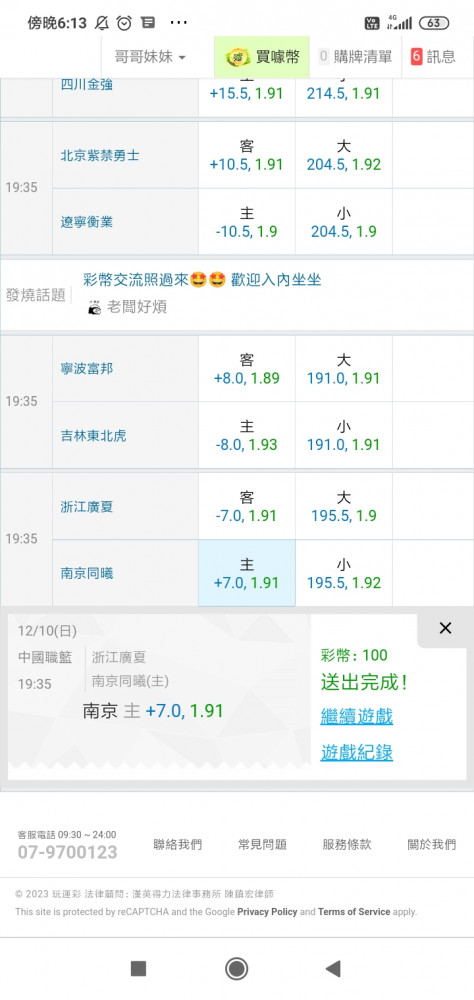This screenshot has width=474, height=1000.
Task: Select 大 195.5, 1.9 over option
Action: [x=344, y=506]
